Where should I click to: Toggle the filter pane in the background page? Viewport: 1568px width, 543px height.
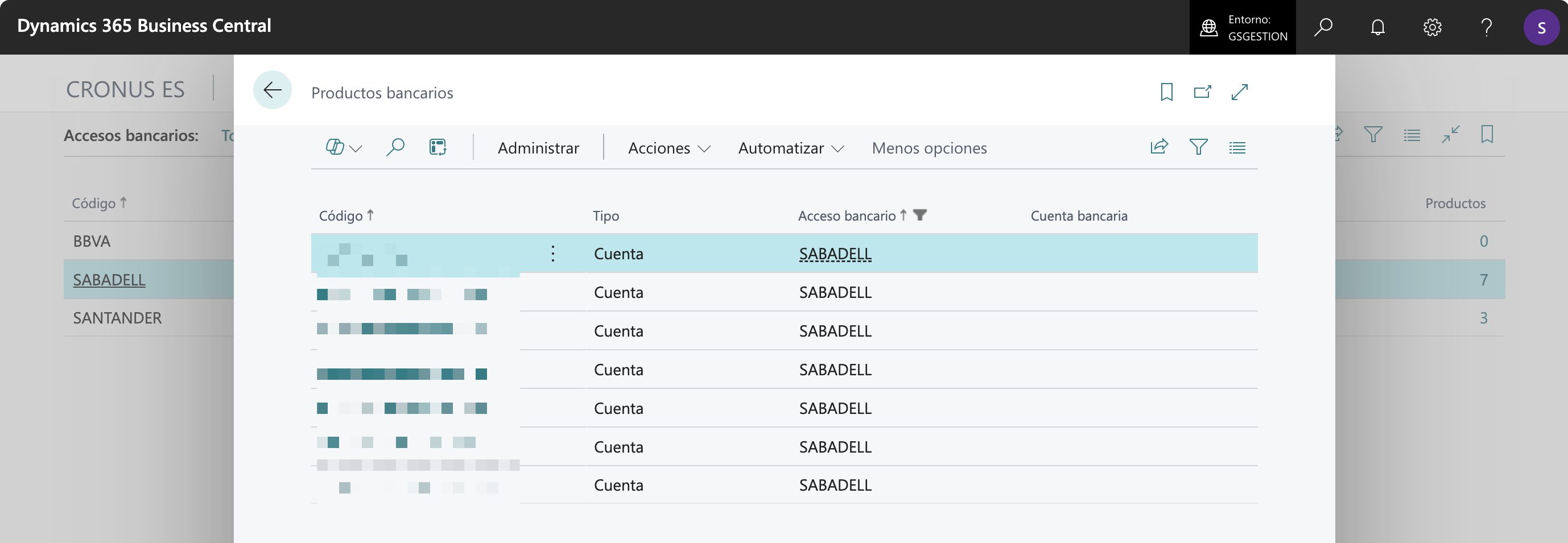tap(1373, 134)
